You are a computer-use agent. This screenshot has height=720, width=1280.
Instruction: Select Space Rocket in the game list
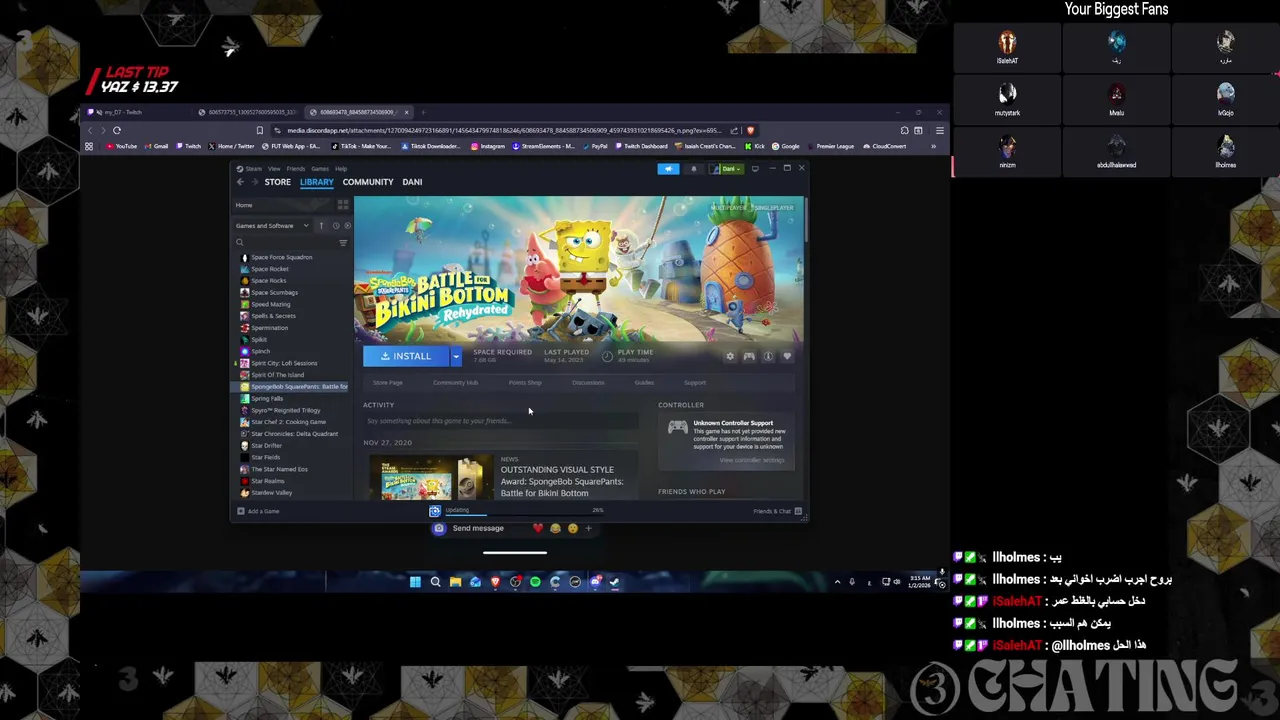(x=269, y=269)
